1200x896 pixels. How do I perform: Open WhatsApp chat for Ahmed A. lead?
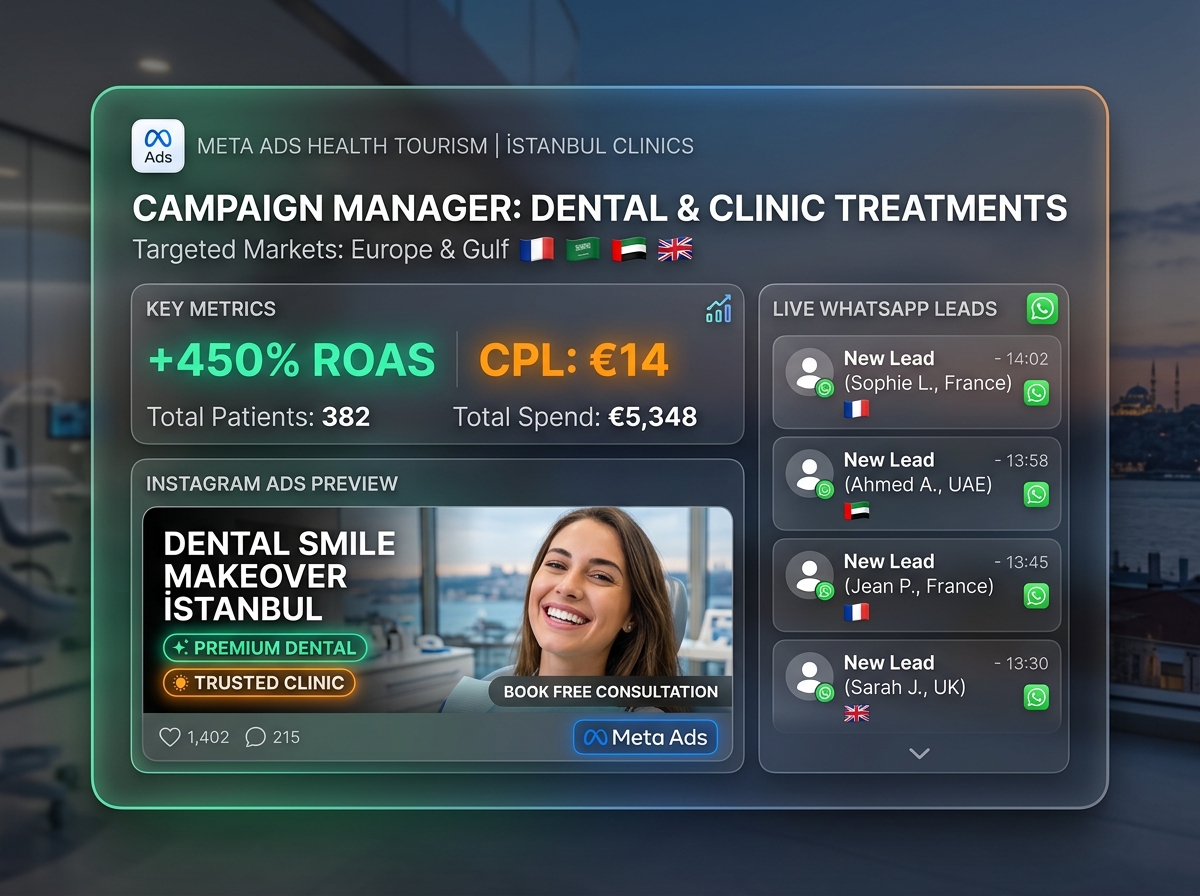click(1037, 494)
